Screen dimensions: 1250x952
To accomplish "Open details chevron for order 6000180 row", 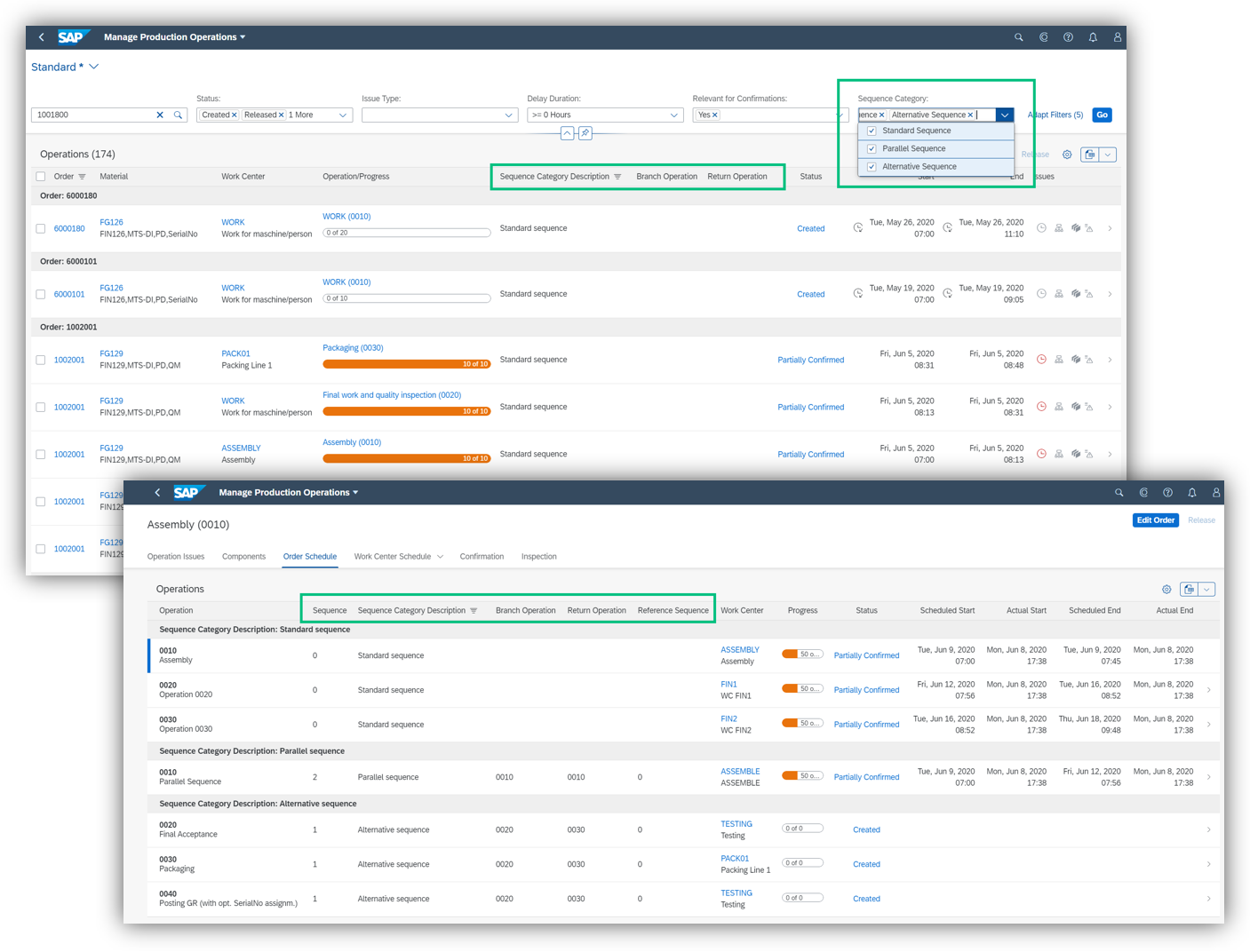I will [x=1111, y=228].
